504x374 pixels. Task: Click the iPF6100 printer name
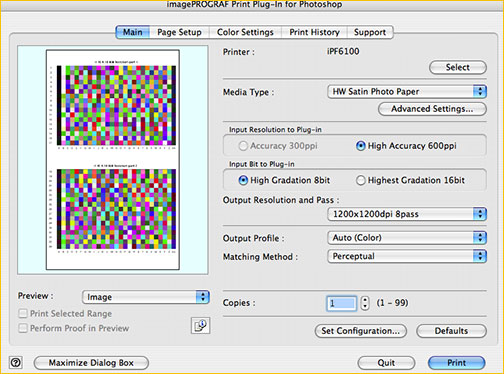tap(343, 51)
